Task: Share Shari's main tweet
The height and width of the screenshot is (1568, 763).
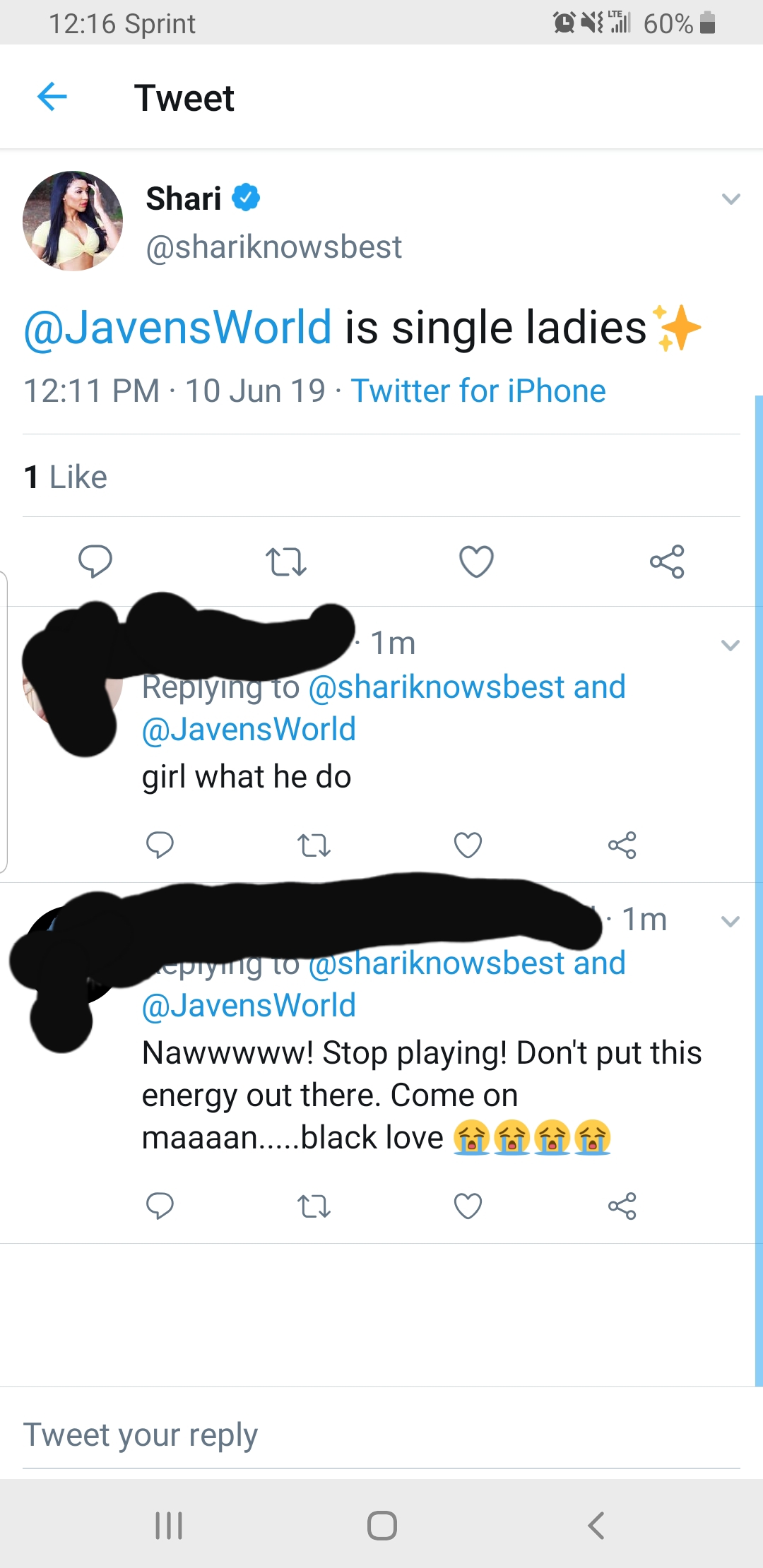Action: (x=667, y=562)
